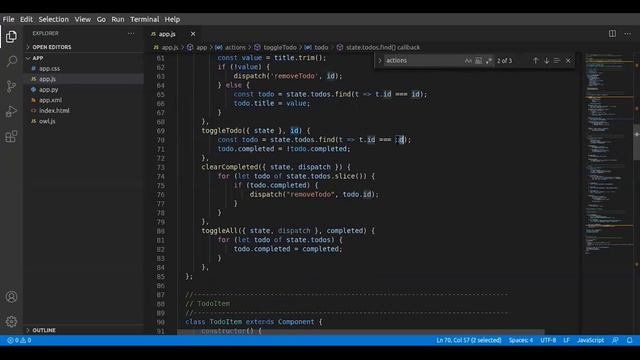Click the Ln 70, Col 57 status item
The image size is (640, 360).
tap(469, 340)
